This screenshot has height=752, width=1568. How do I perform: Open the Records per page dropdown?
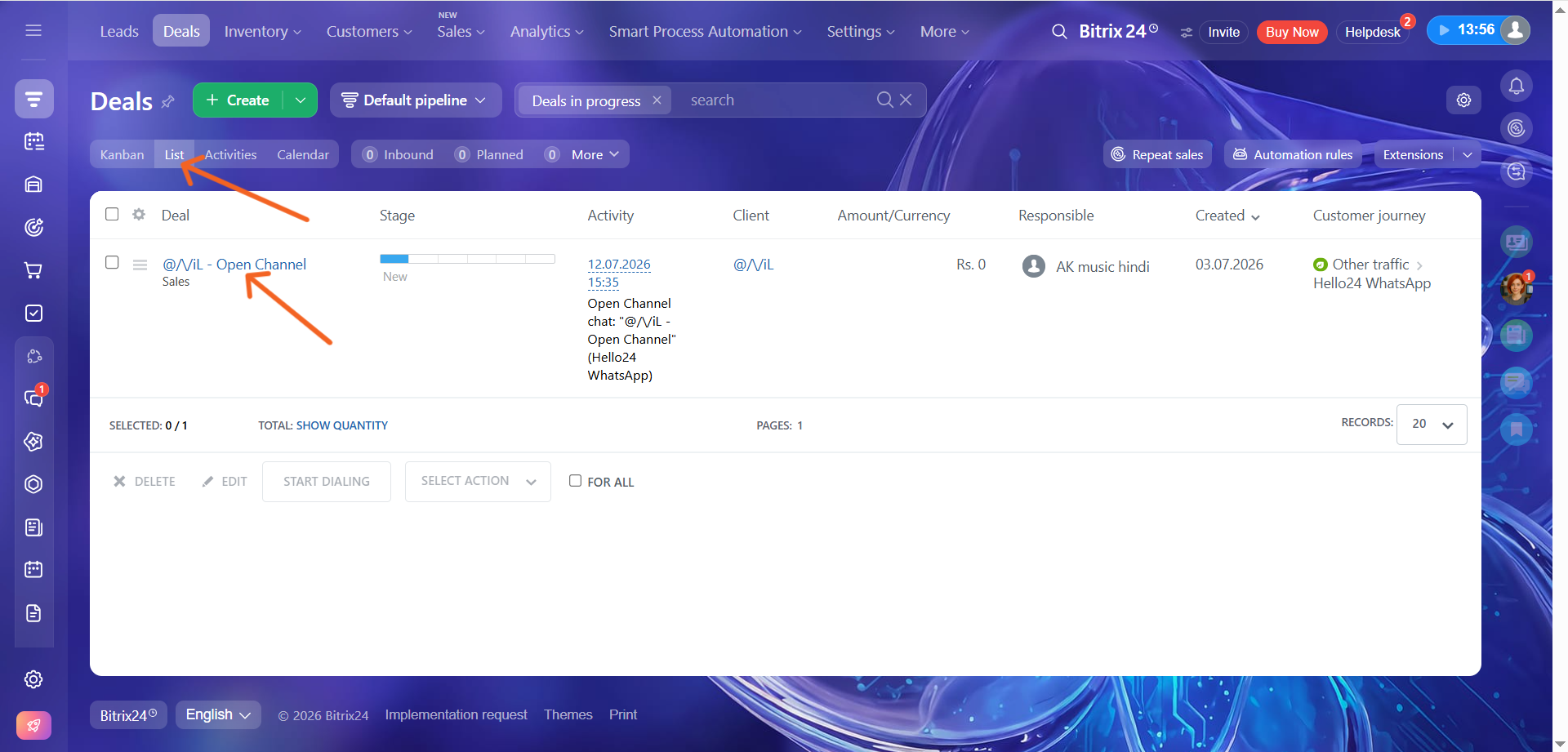(x=1432, y=424)
